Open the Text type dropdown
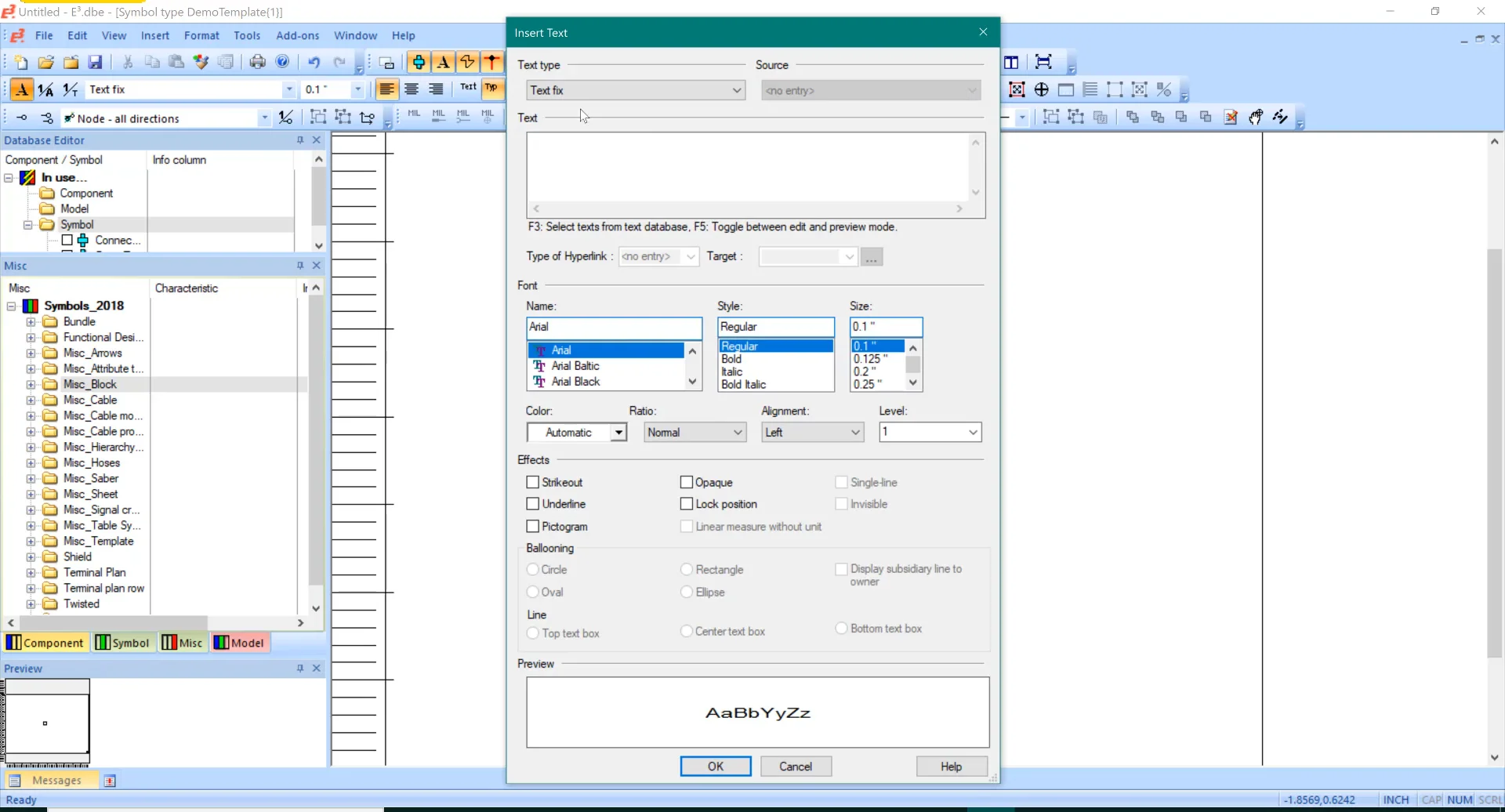Viewport: 1505px width, 812px height. coord(635,91)
